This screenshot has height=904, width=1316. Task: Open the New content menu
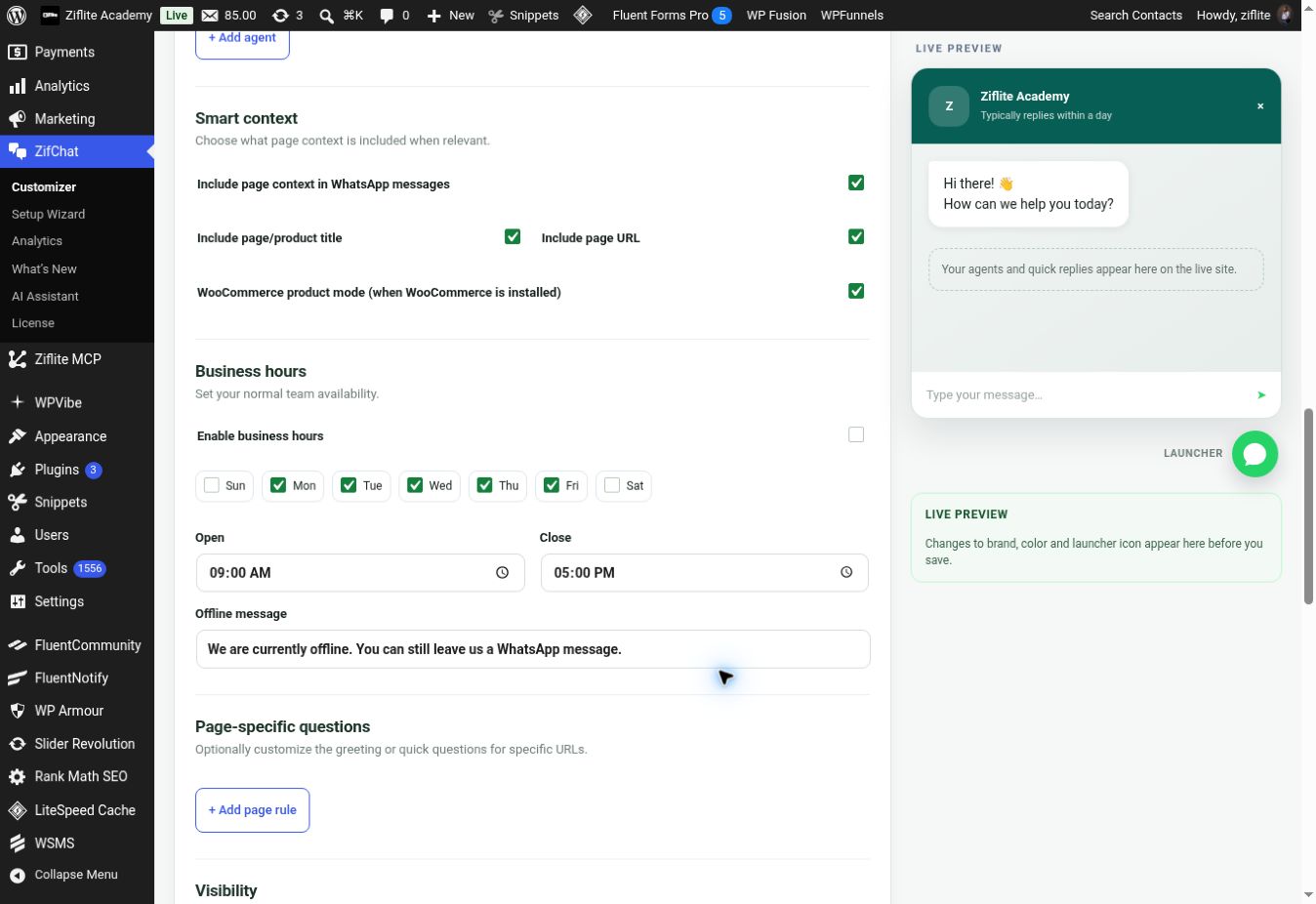coord(450,15)
